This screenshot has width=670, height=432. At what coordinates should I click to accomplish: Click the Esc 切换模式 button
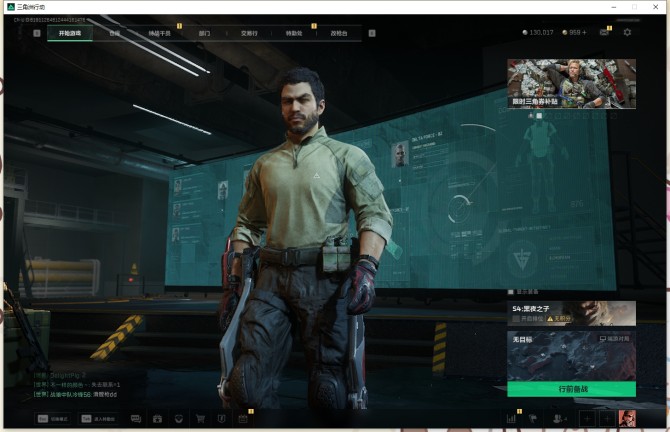[x=53, y=419]
